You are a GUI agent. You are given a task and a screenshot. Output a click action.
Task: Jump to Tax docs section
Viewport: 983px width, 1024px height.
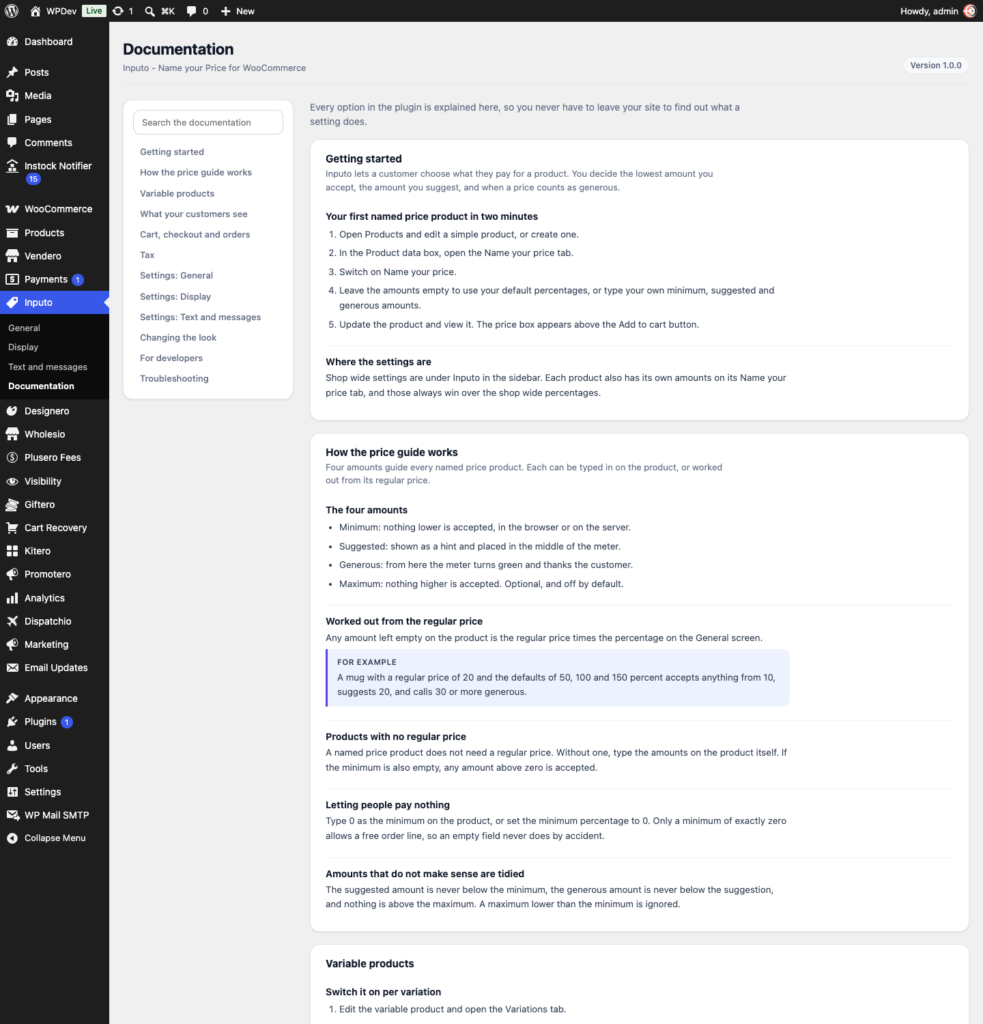point(147,255)
